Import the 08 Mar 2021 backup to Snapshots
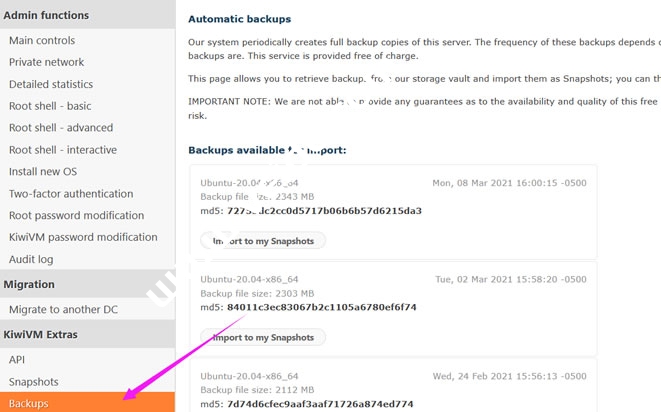This screenshot has height=412, width=661. click(264, 241)
